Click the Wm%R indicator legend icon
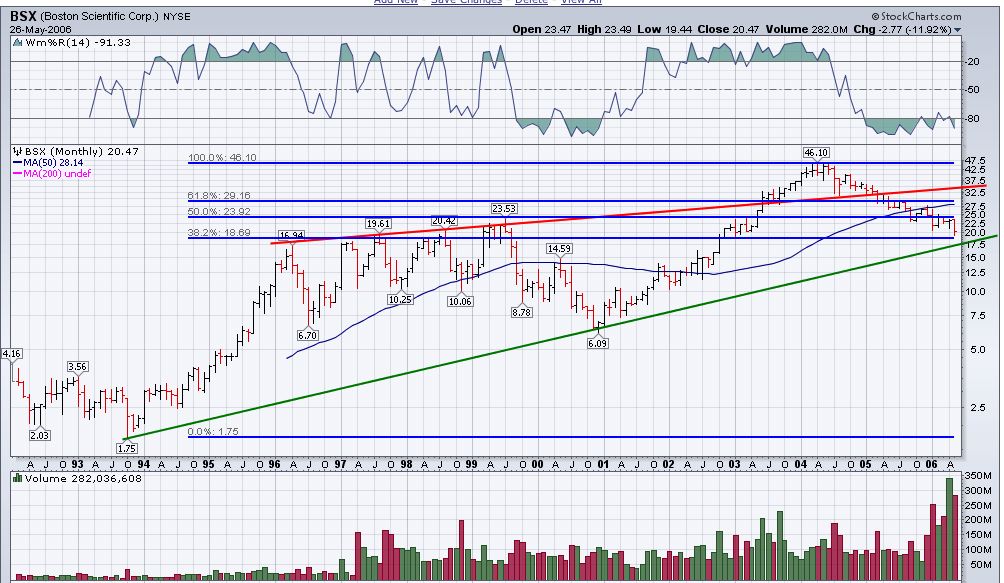The image size is (1004, 583). (18, 42)
